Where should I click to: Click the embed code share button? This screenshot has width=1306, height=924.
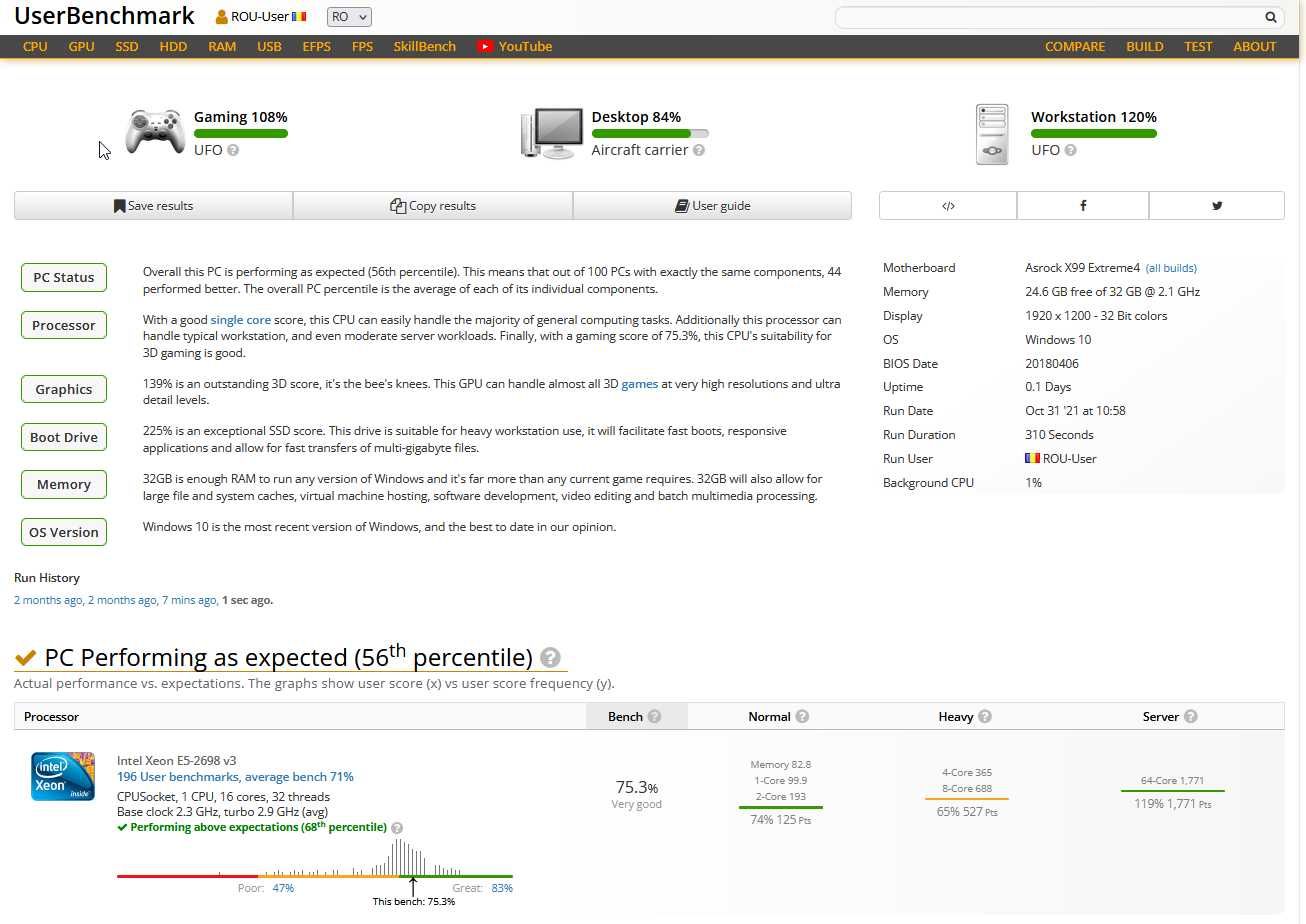(948, 205)
